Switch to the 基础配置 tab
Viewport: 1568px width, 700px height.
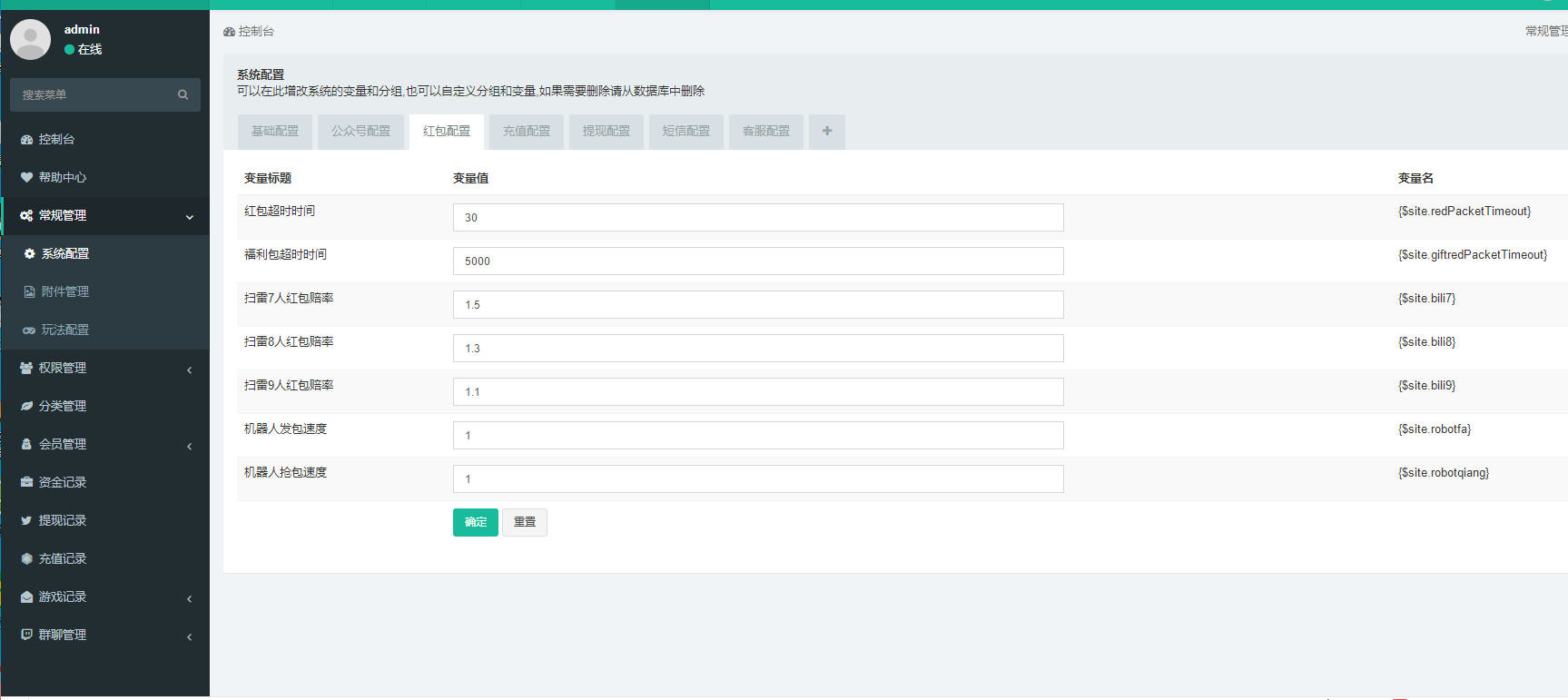click(x=275, y=132)
